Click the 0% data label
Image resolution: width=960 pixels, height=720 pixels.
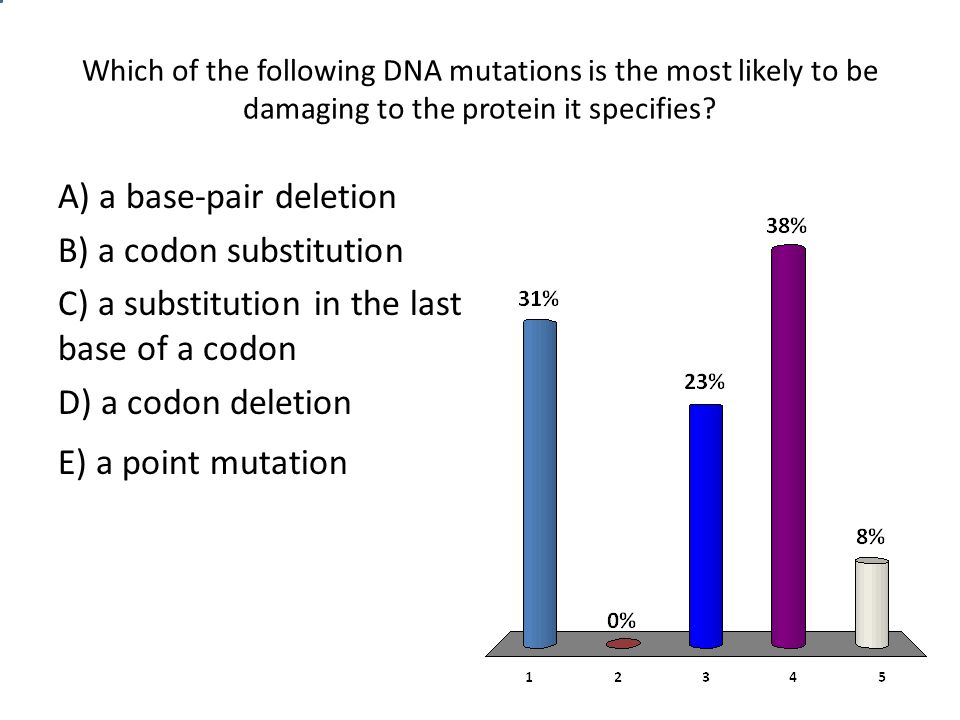point(621,621)
